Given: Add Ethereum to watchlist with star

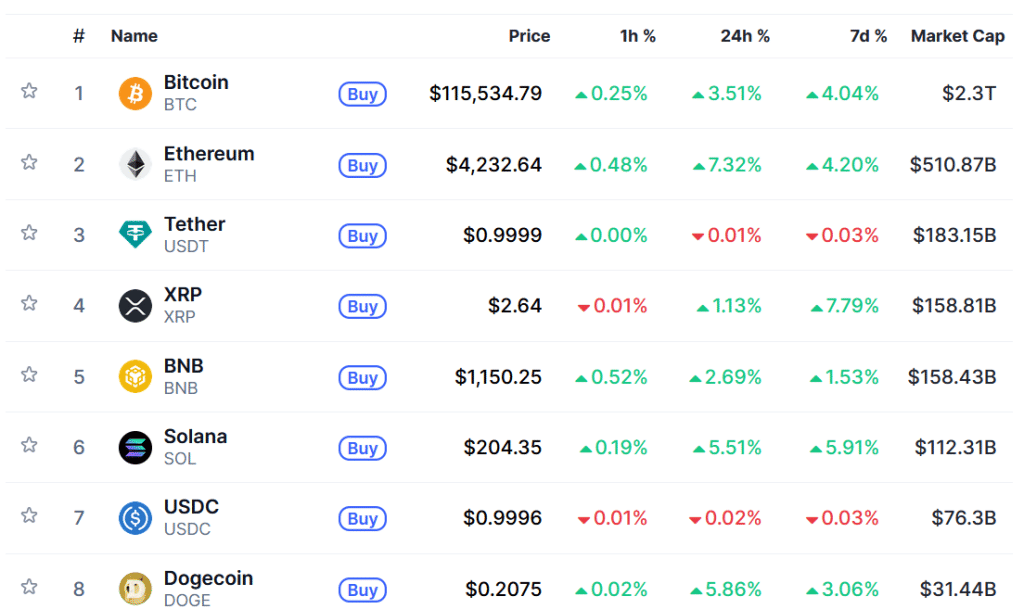Looking at the screenshot, I should click(29, 162).
